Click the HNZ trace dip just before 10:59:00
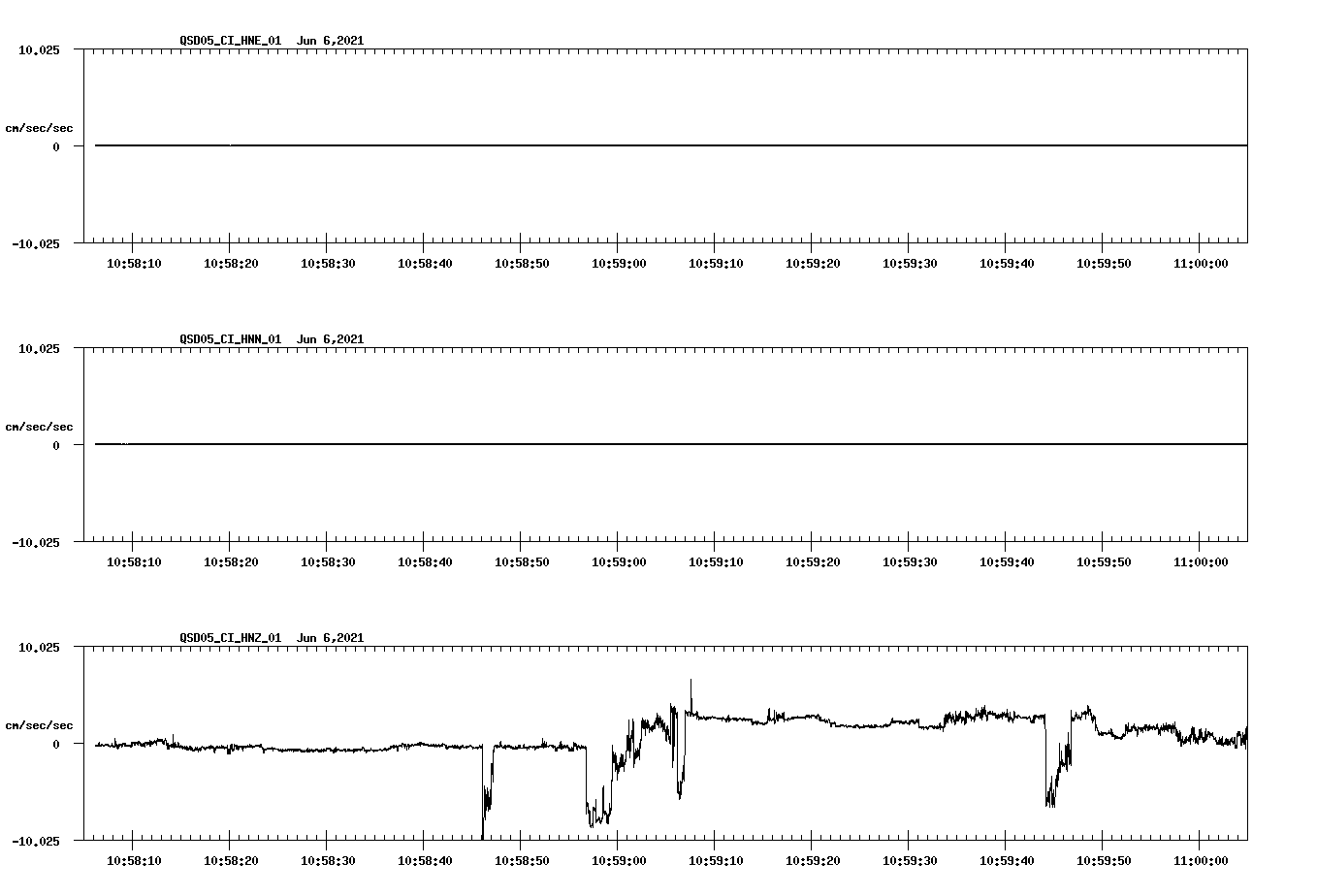 point(597,813)
